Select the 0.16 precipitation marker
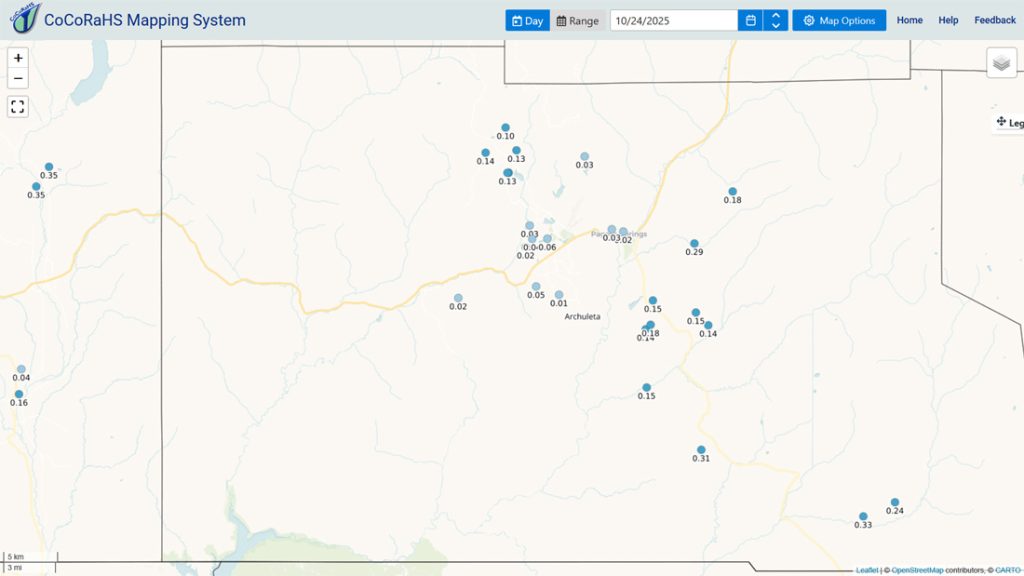The width and height of the screenshot is (1024, 576). coord(19,394)
